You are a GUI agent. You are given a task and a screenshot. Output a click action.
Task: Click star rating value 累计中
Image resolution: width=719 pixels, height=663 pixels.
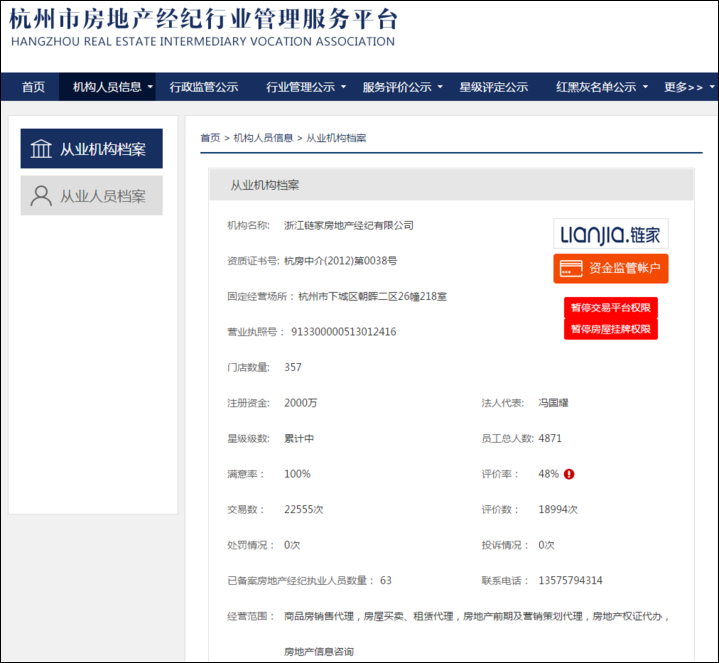[x=299, y=438]
